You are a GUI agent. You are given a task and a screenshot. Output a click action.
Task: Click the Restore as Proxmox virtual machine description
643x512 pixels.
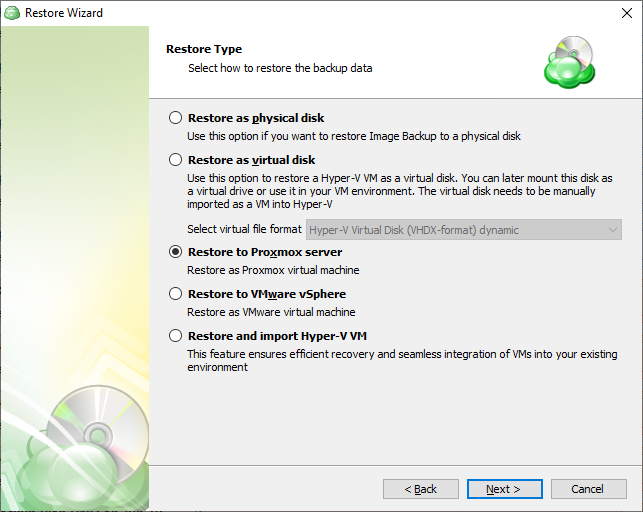click(x=273, y=270)
